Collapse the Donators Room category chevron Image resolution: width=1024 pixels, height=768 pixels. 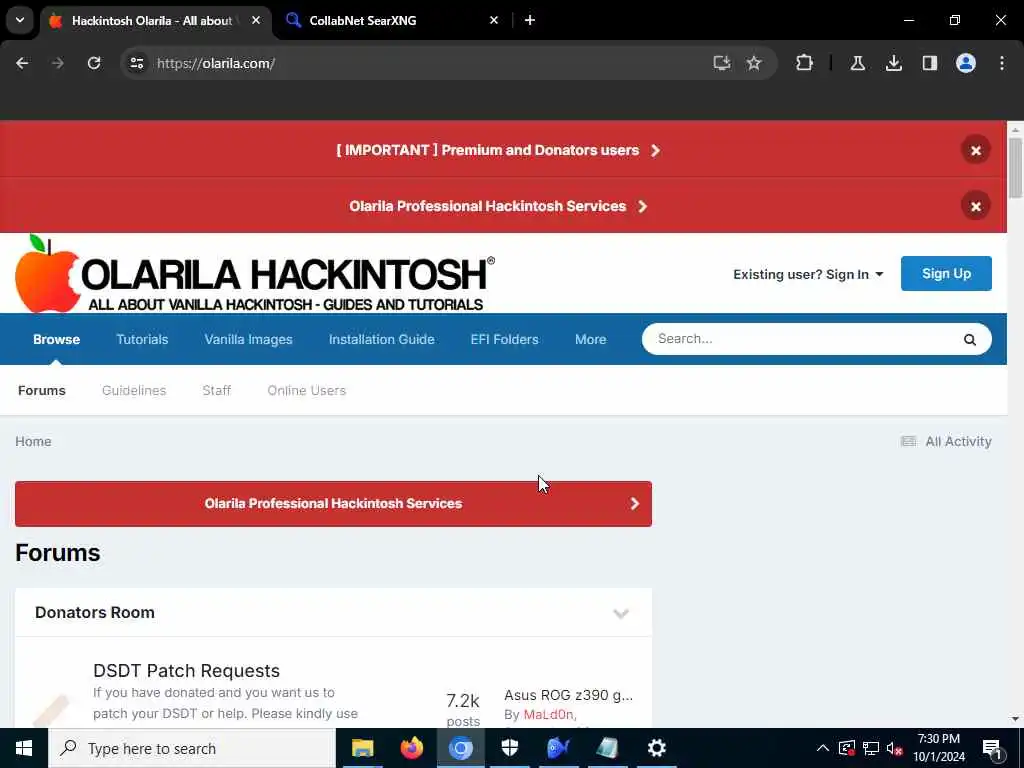620,613
